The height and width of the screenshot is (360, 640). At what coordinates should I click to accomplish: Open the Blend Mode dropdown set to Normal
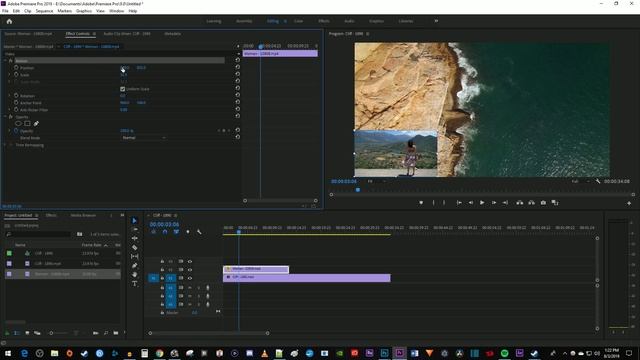tap(144, 138)
